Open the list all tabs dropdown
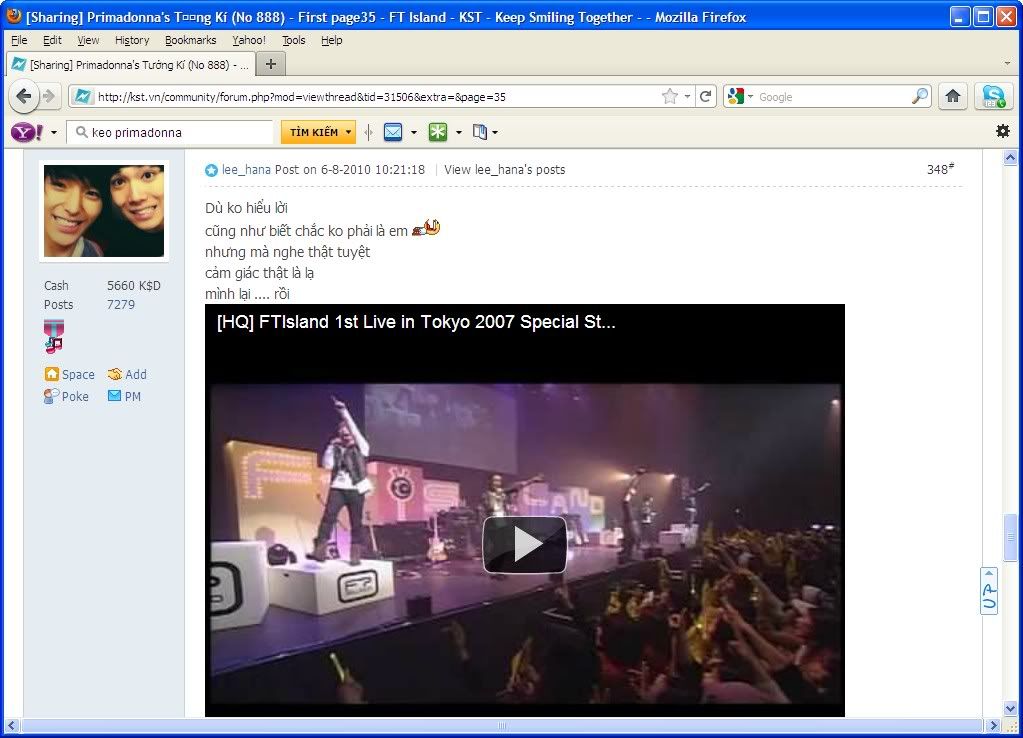Viewport: 1023px width, 738px height. (1007, 64)
